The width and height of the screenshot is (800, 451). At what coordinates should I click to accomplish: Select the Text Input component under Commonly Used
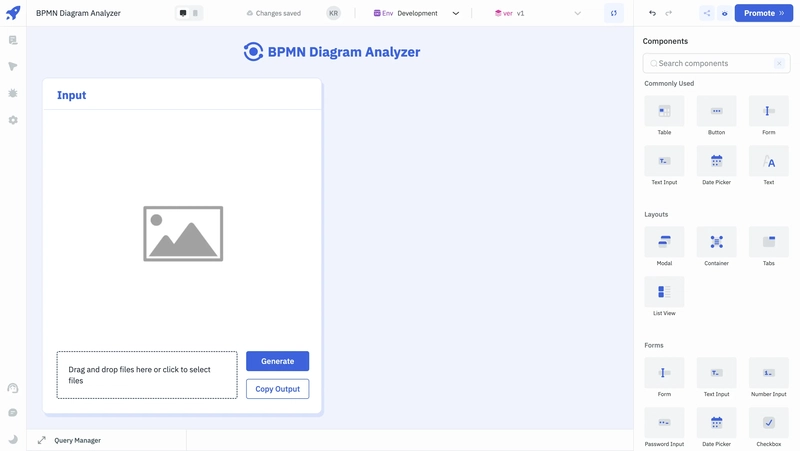664,165
